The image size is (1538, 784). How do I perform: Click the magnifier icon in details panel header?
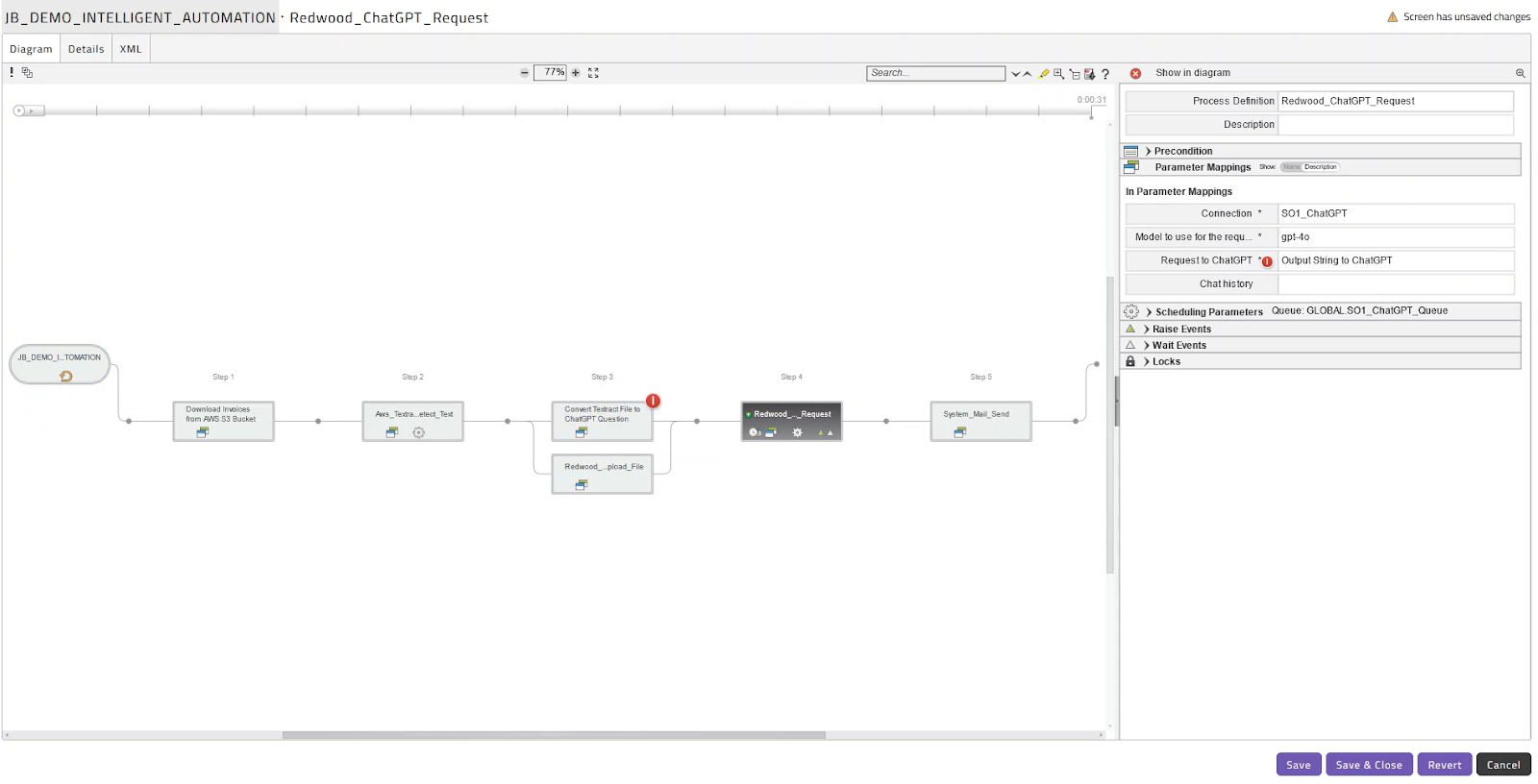[1520, 73]
